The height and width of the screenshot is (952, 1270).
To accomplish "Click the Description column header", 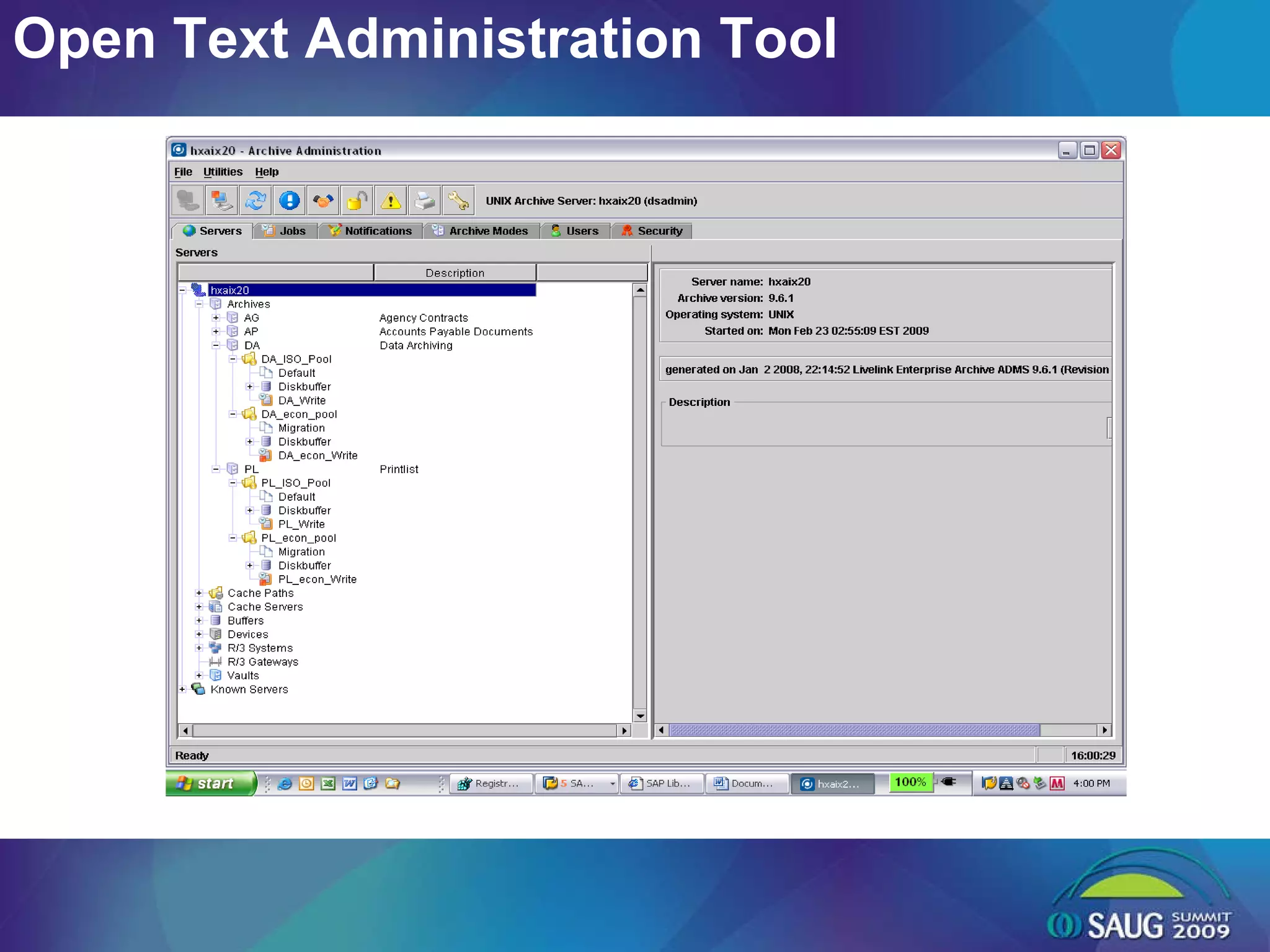I will coord(455,273).
